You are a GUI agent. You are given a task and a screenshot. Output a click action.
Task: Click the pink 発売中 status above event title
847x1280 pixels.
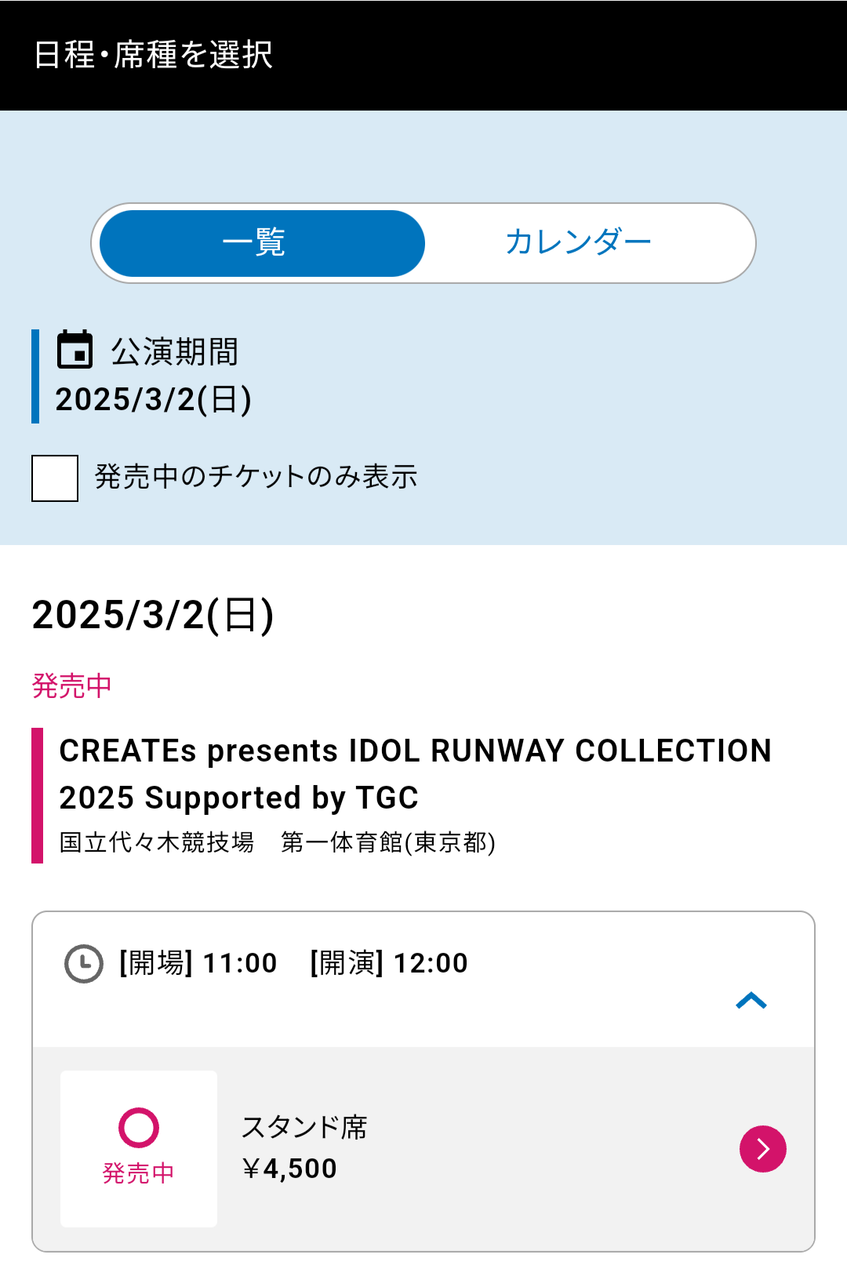click(72, 686)
